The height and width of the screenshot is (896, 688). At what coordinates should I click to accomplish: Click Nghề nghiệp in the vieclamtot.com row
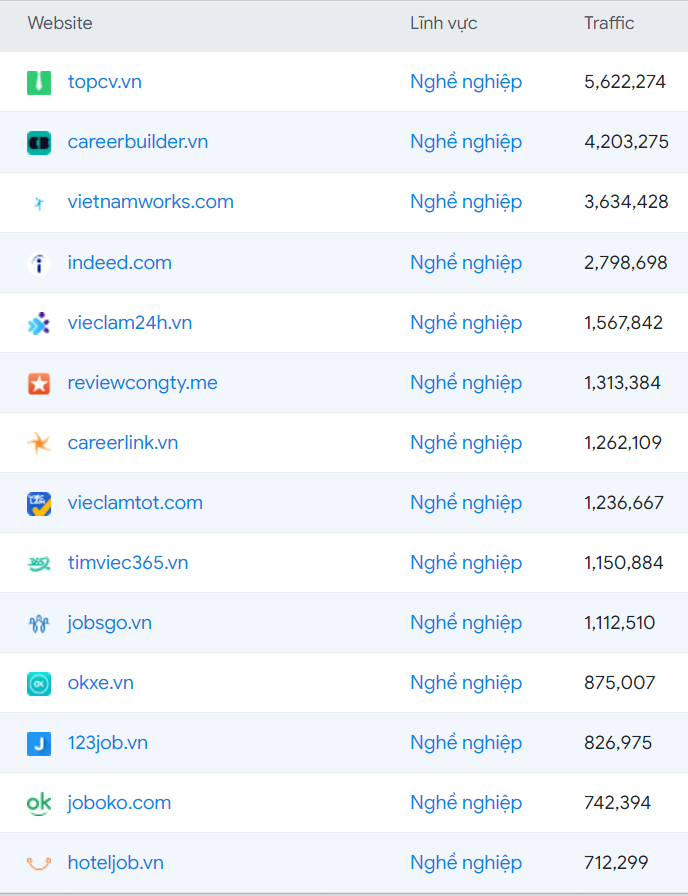466,503
